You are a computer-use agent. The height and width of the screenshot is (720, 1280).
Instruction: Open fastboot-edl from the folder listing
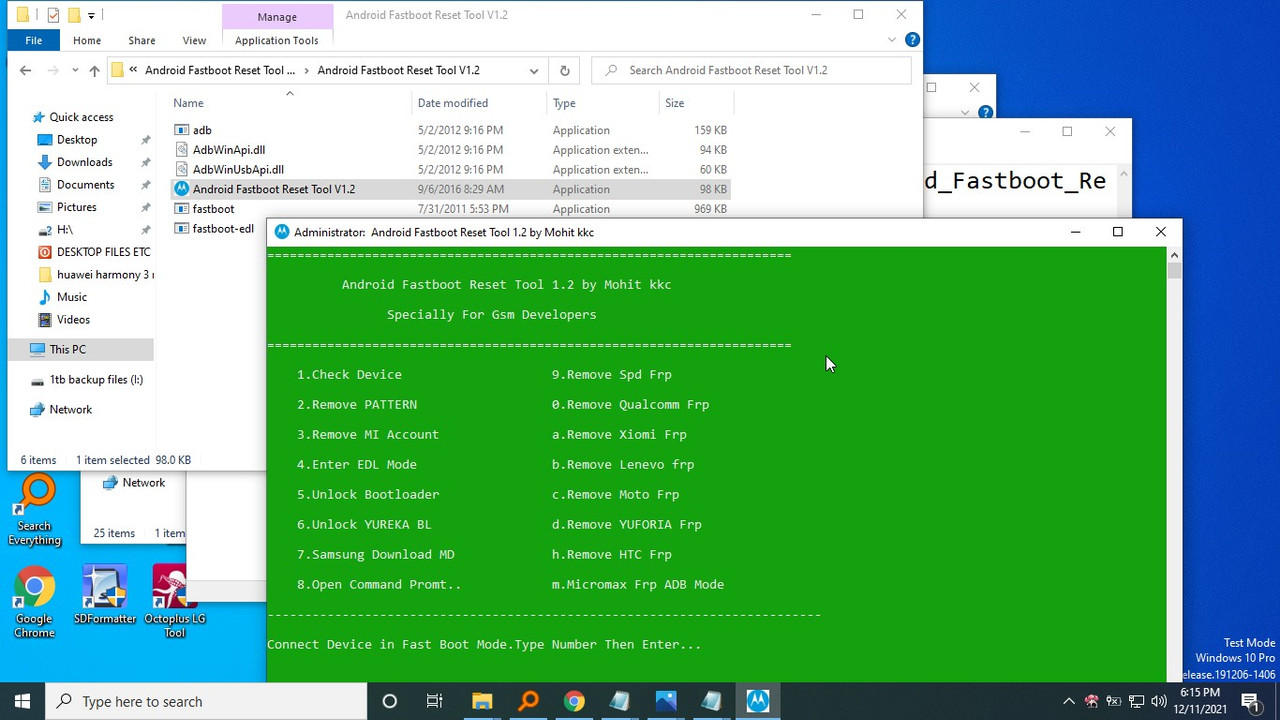(x=222, y=228)
